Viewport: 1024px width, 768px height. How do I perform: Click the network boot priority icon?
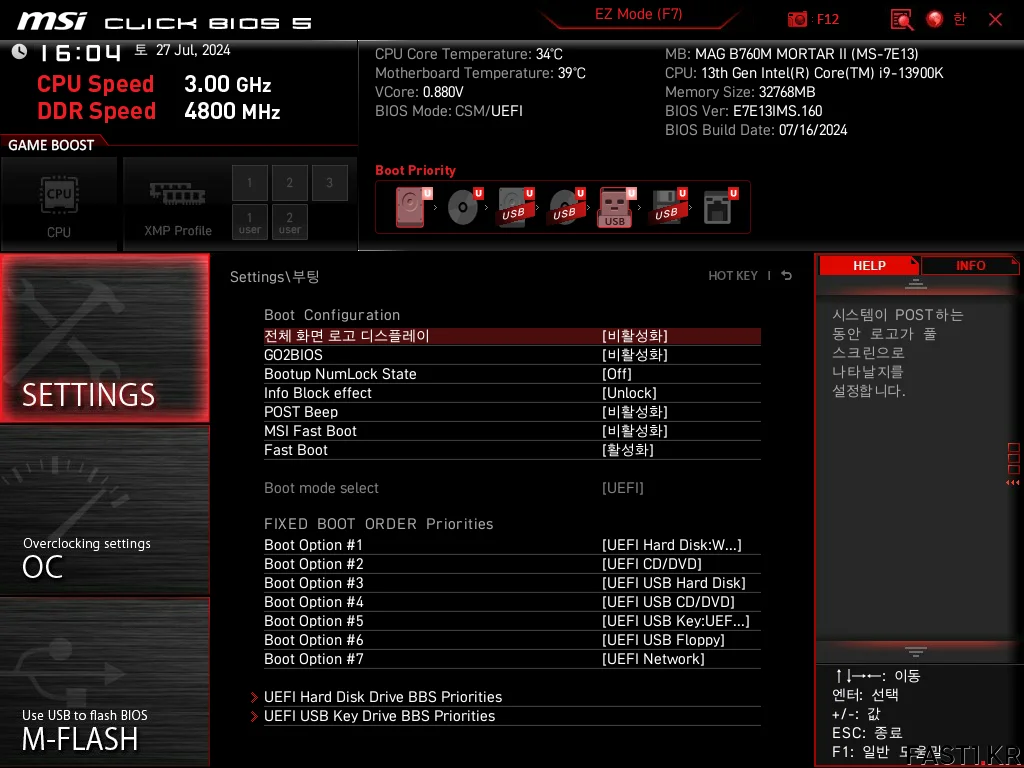720,207
